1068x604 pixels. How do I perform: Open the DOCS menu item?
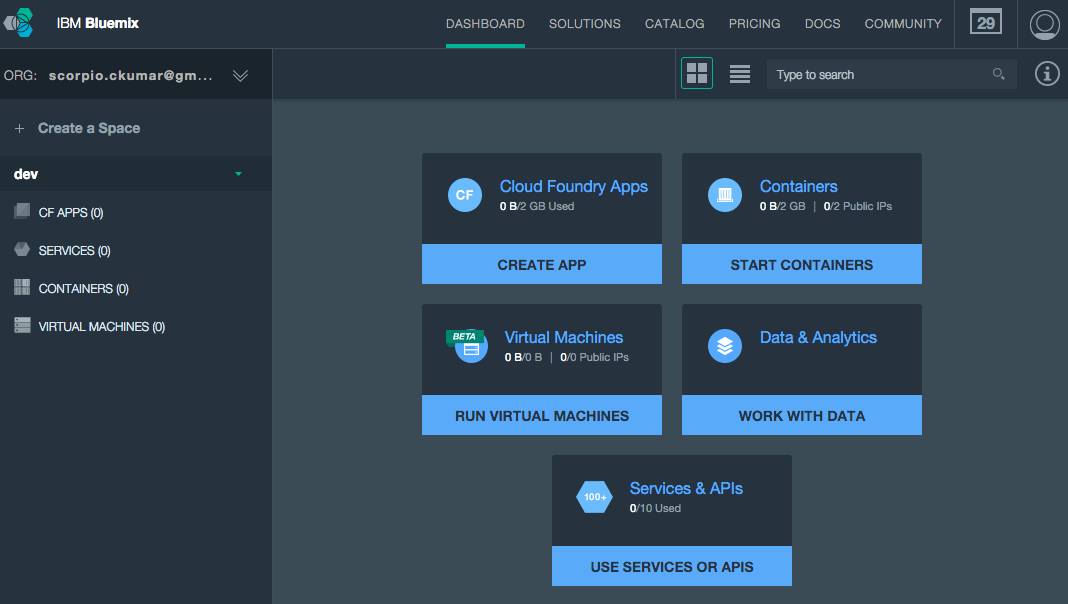[x=822, y=24]
